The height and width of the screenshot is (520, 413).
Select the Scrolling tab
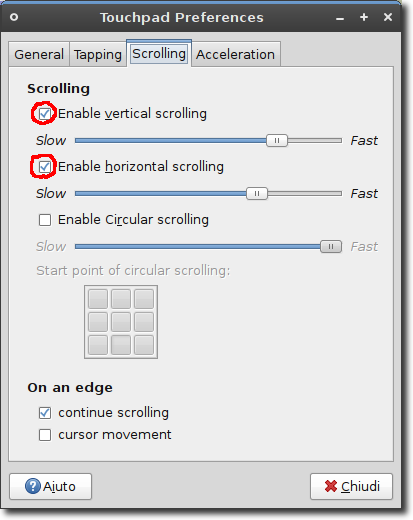click(159, 53)
